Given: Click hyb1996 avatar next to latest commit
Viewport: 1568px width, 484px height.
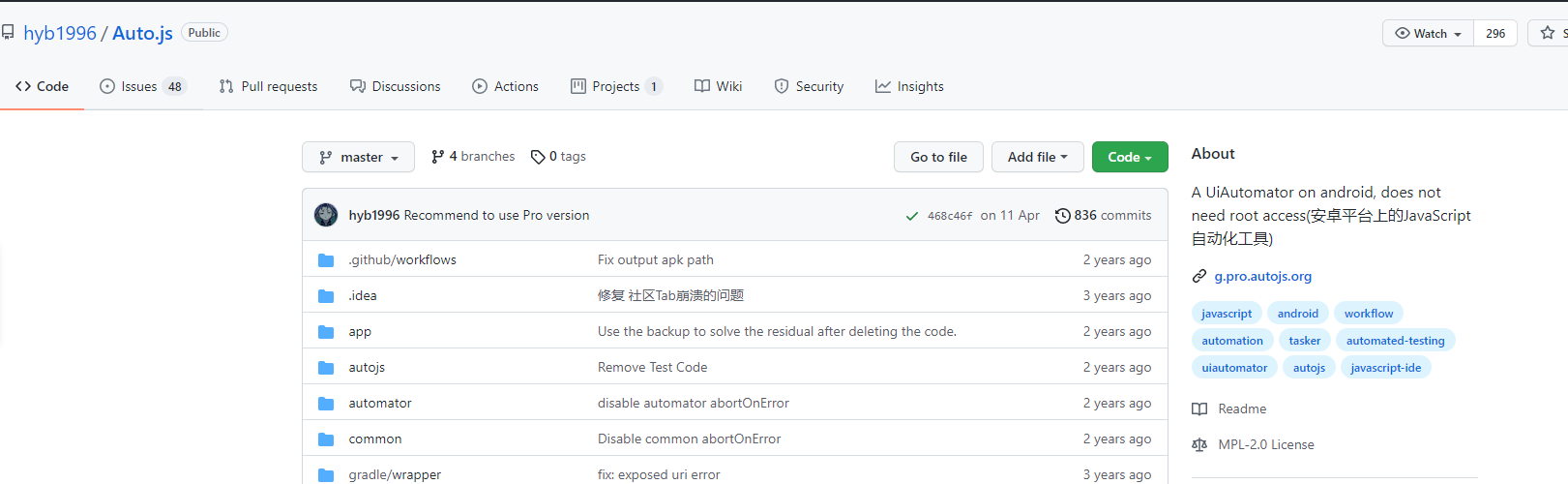Looking at the screenshot, I should (x=326, y=215).
